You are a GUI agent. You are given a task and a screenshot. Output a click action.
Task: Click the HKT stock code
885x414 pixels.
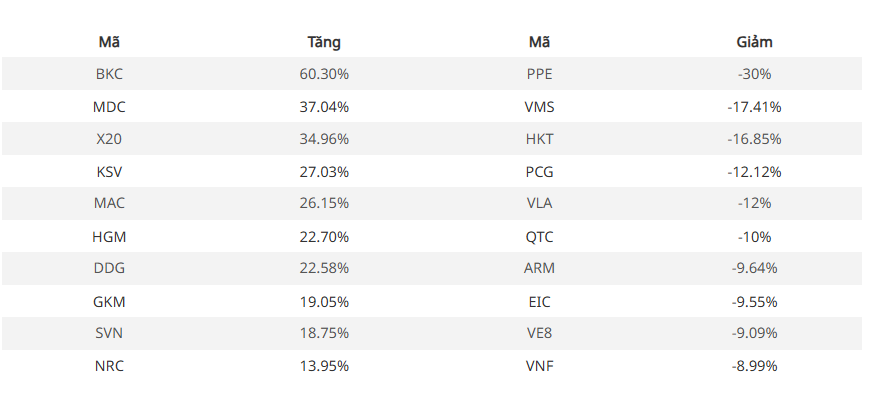pos(539,139)
